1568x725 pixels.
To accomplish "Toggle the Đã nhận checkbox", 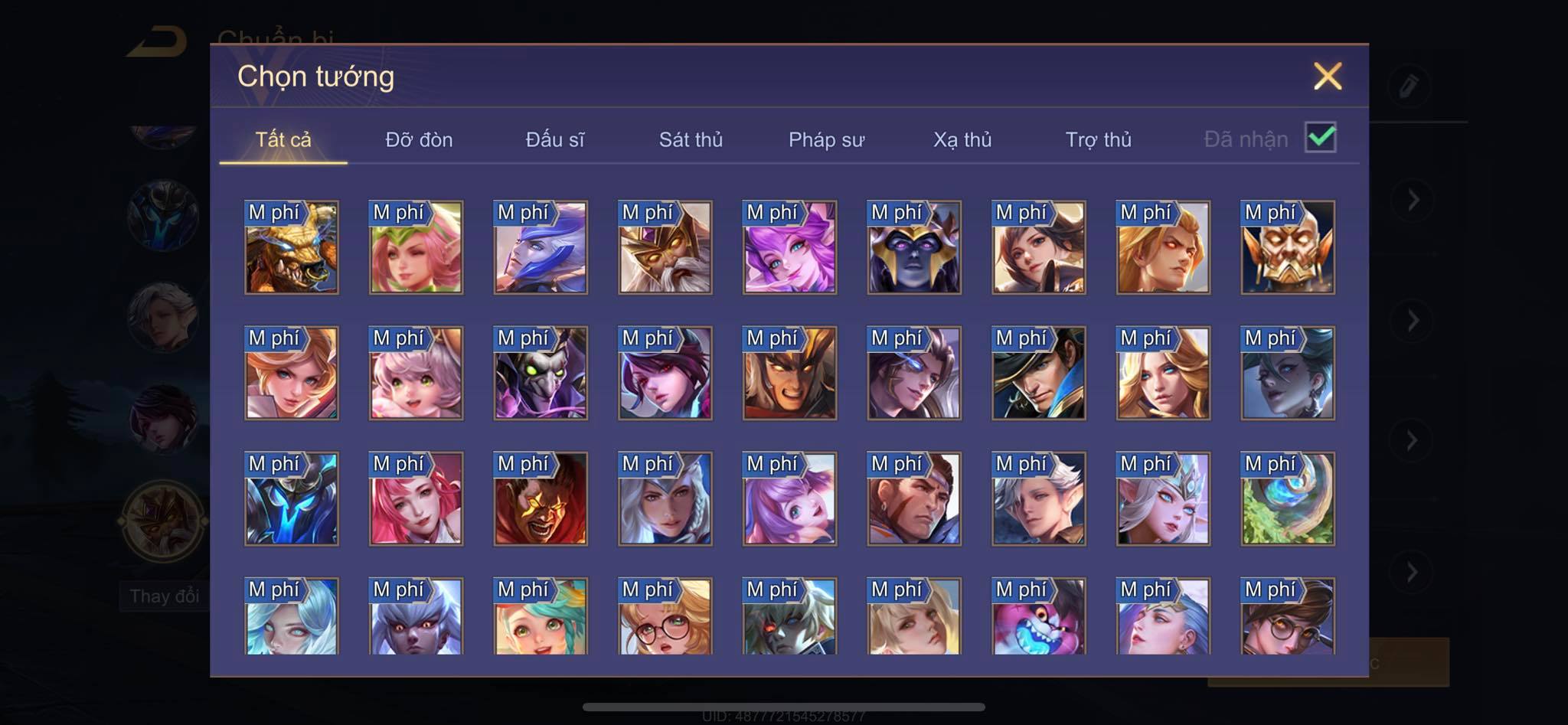I will pyautogui.click(x=1321, y=138).
